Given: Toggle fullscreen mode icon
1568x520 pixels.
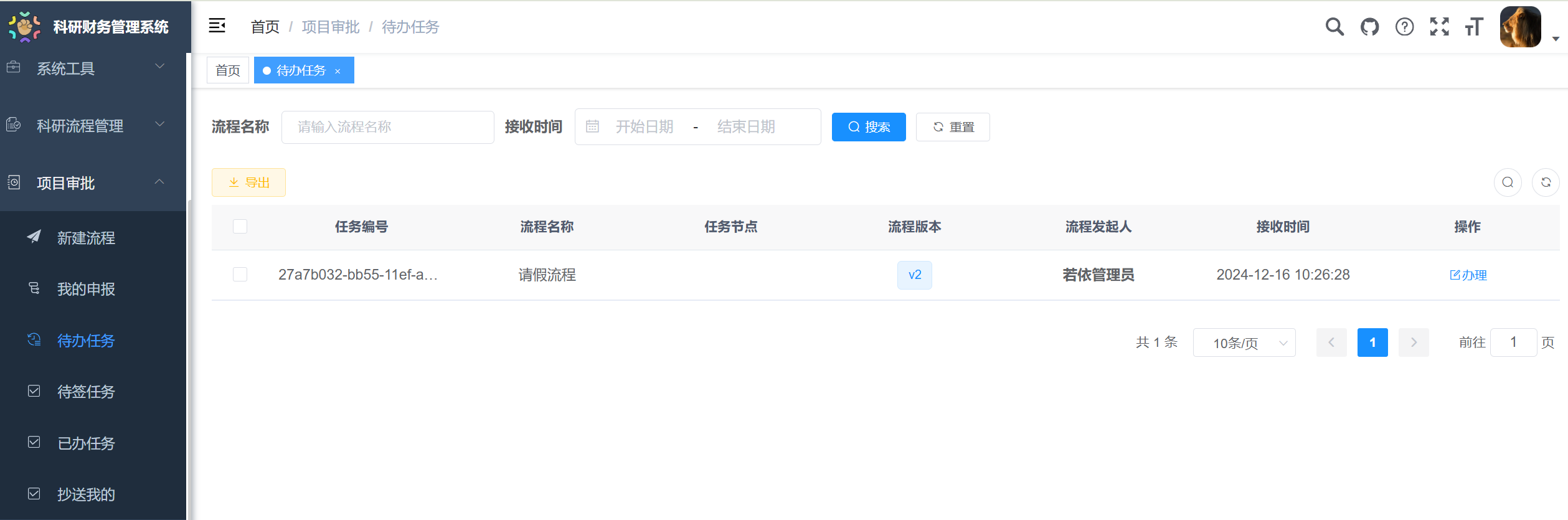Looking at the screenshot, I should pos(1439,27).
